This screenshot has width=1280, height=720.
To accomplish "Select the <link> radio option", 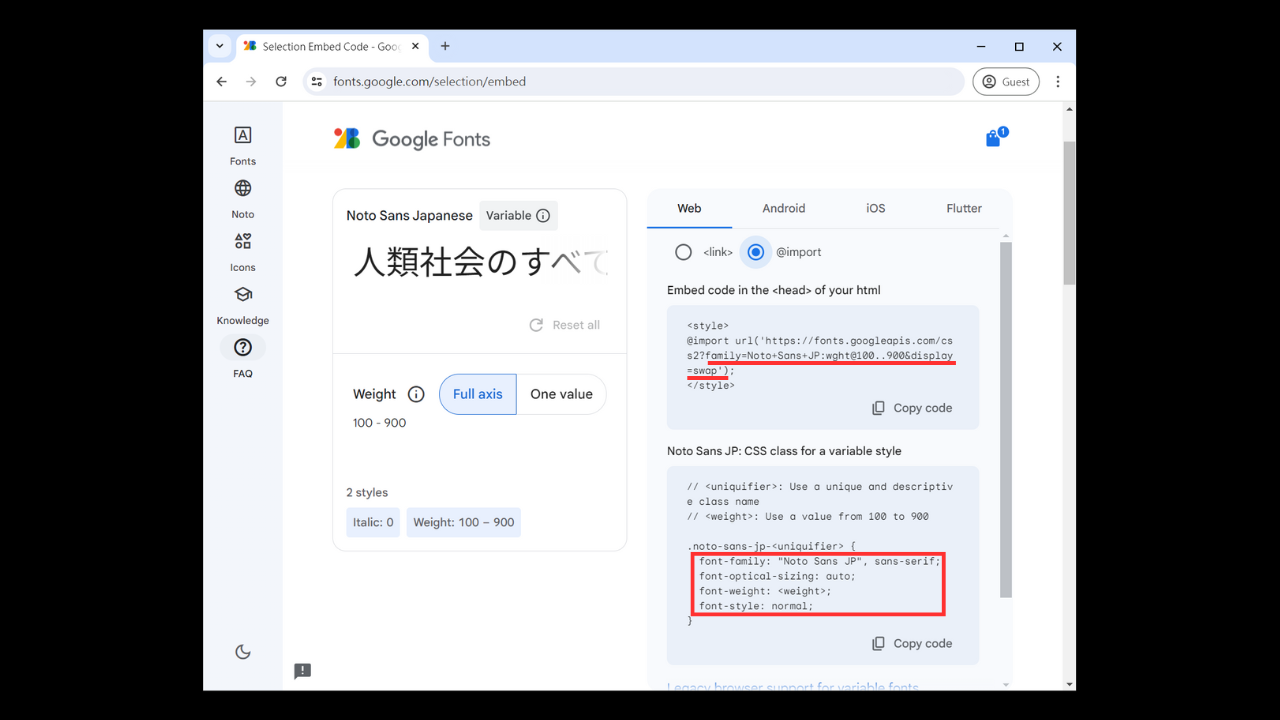I will tap(684, 252).
